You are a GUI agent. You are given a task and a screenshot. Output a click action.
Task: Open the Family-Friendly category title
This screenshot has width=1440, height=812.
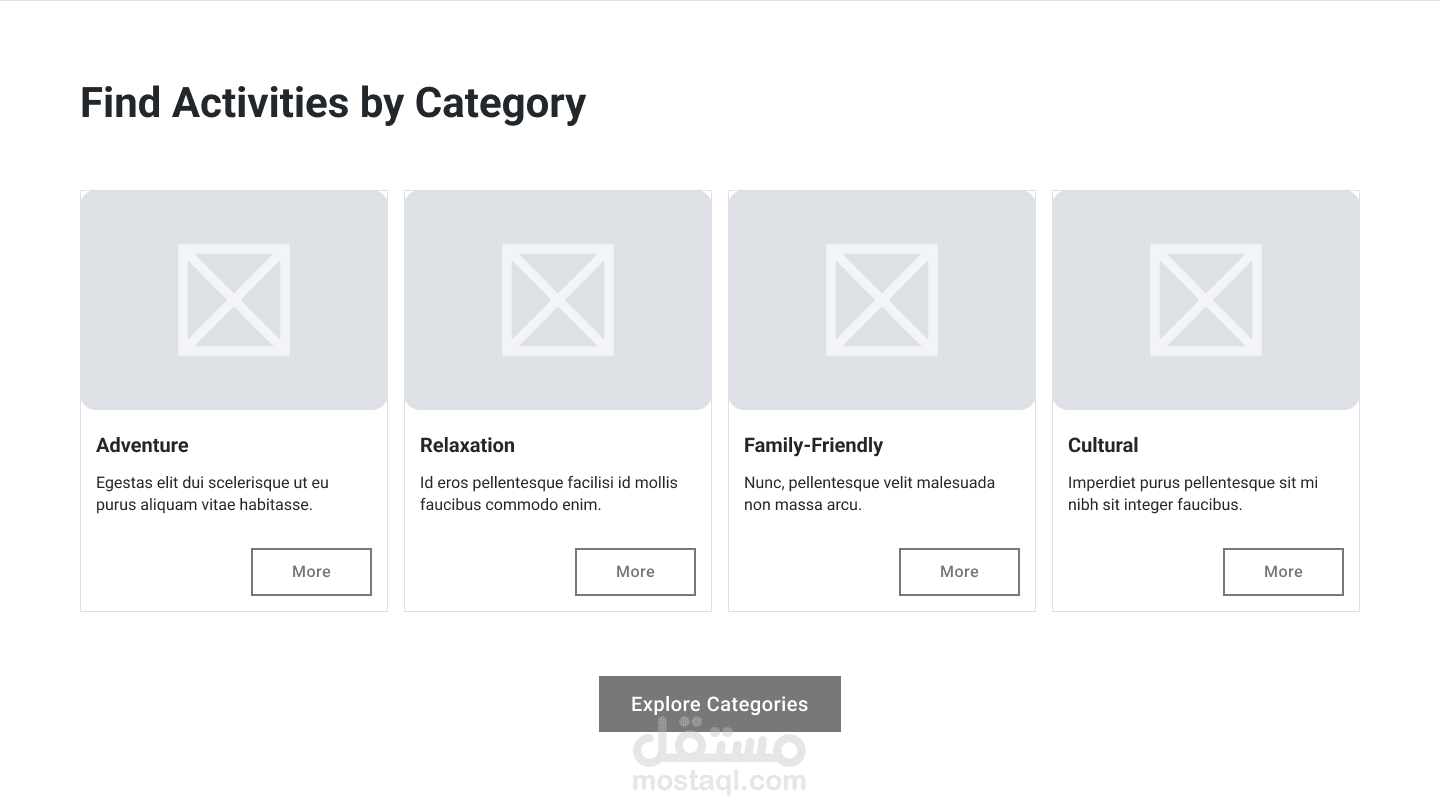813,445
